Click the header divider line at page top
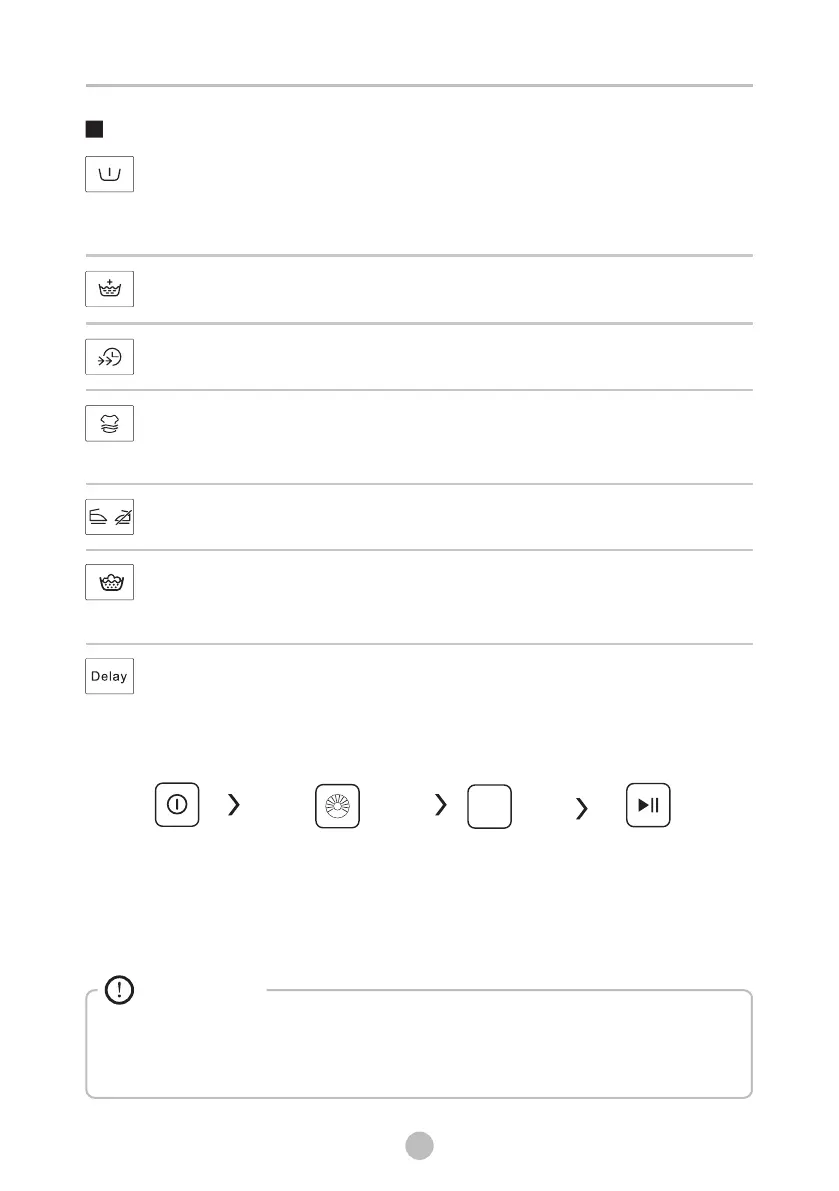 click(419, 86)
